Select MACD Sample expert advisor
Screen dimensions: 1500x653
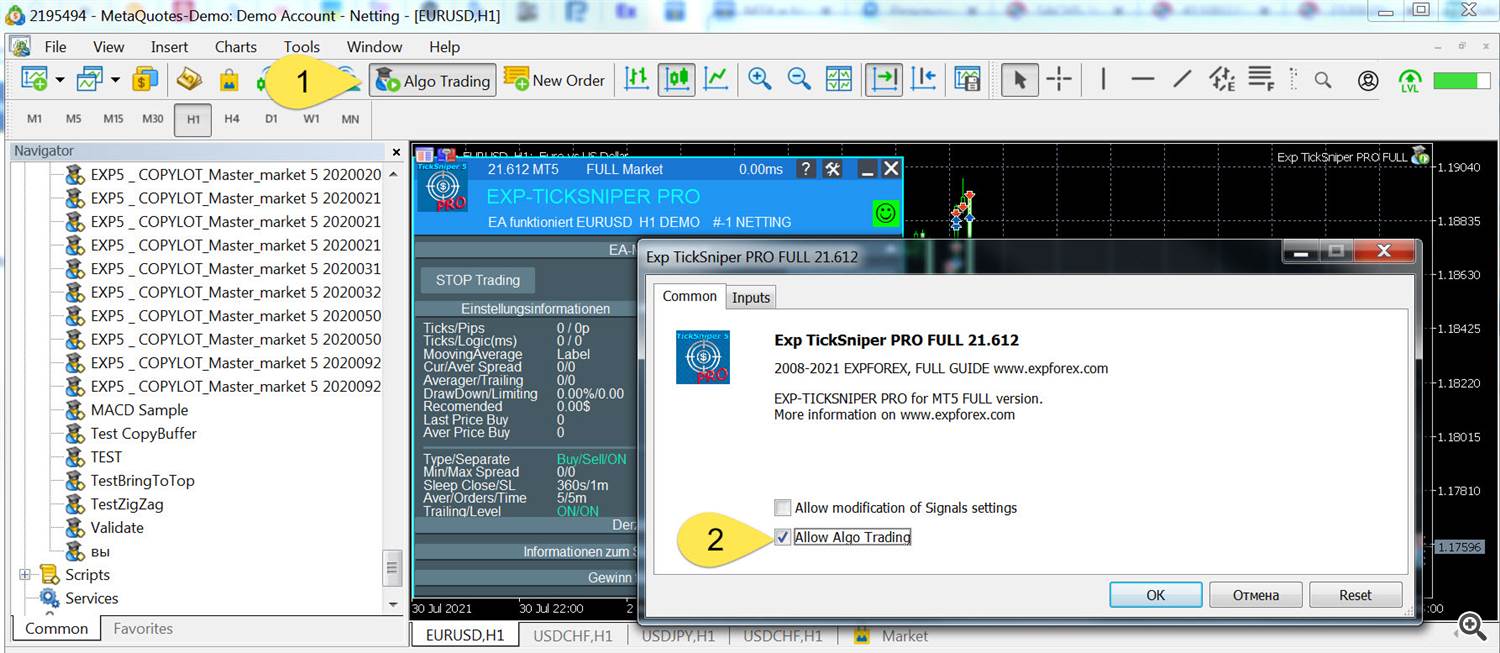click(x=139, y=410)
